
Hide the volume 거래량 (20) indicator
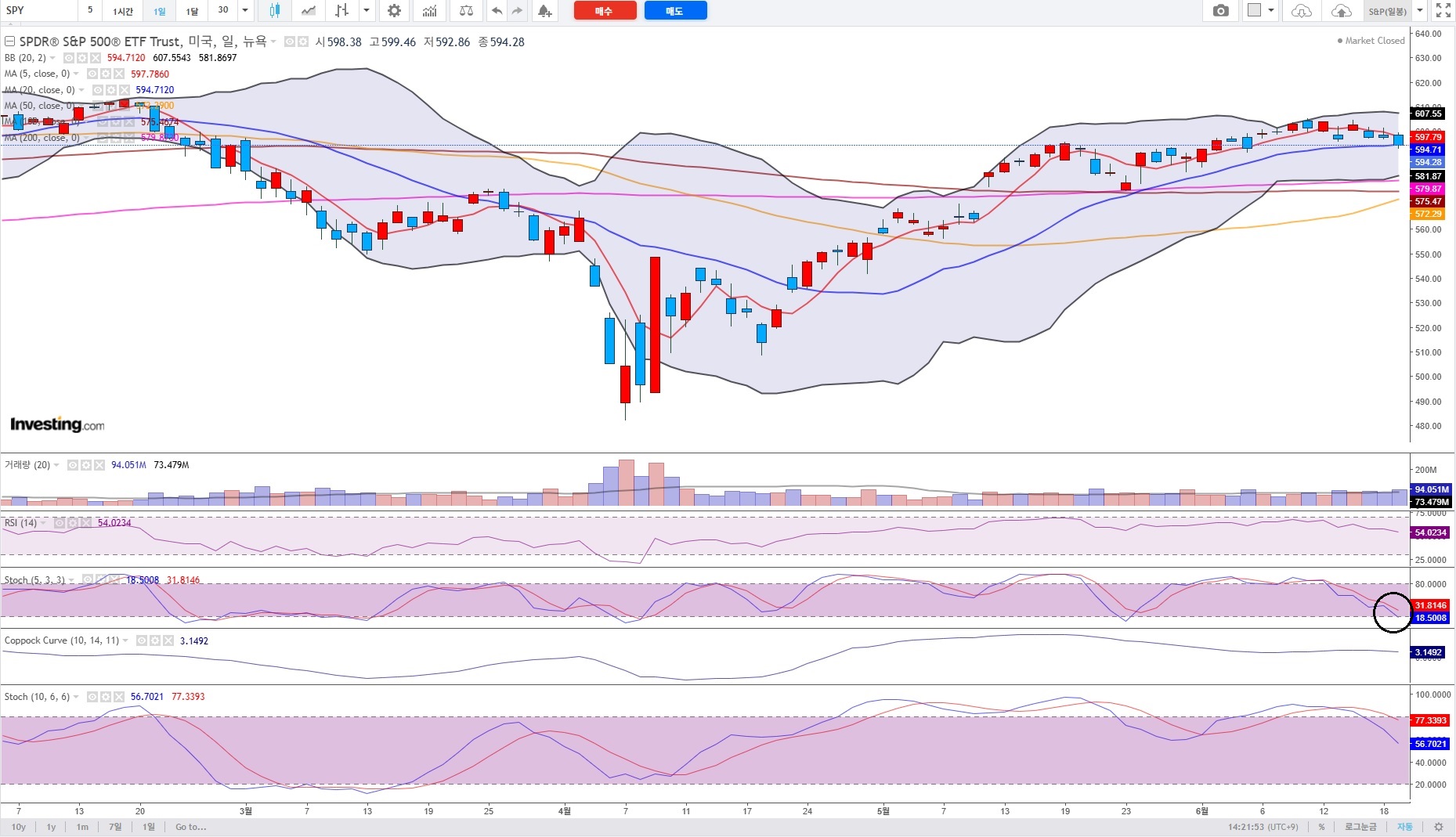(73, 465)
